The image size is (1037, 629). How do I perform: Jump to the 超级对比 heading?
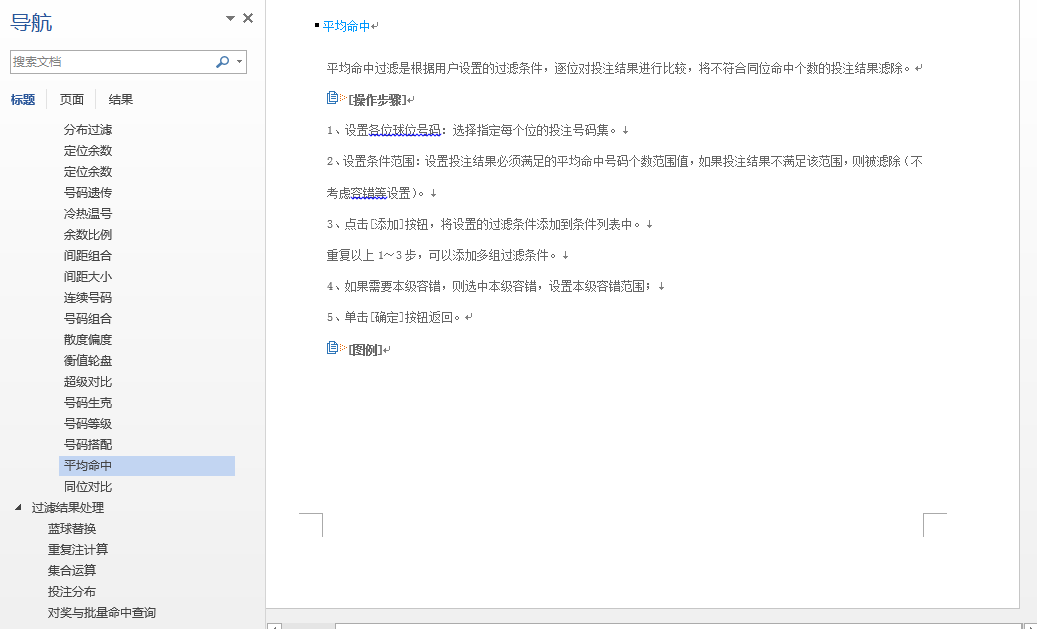point(88,382)
